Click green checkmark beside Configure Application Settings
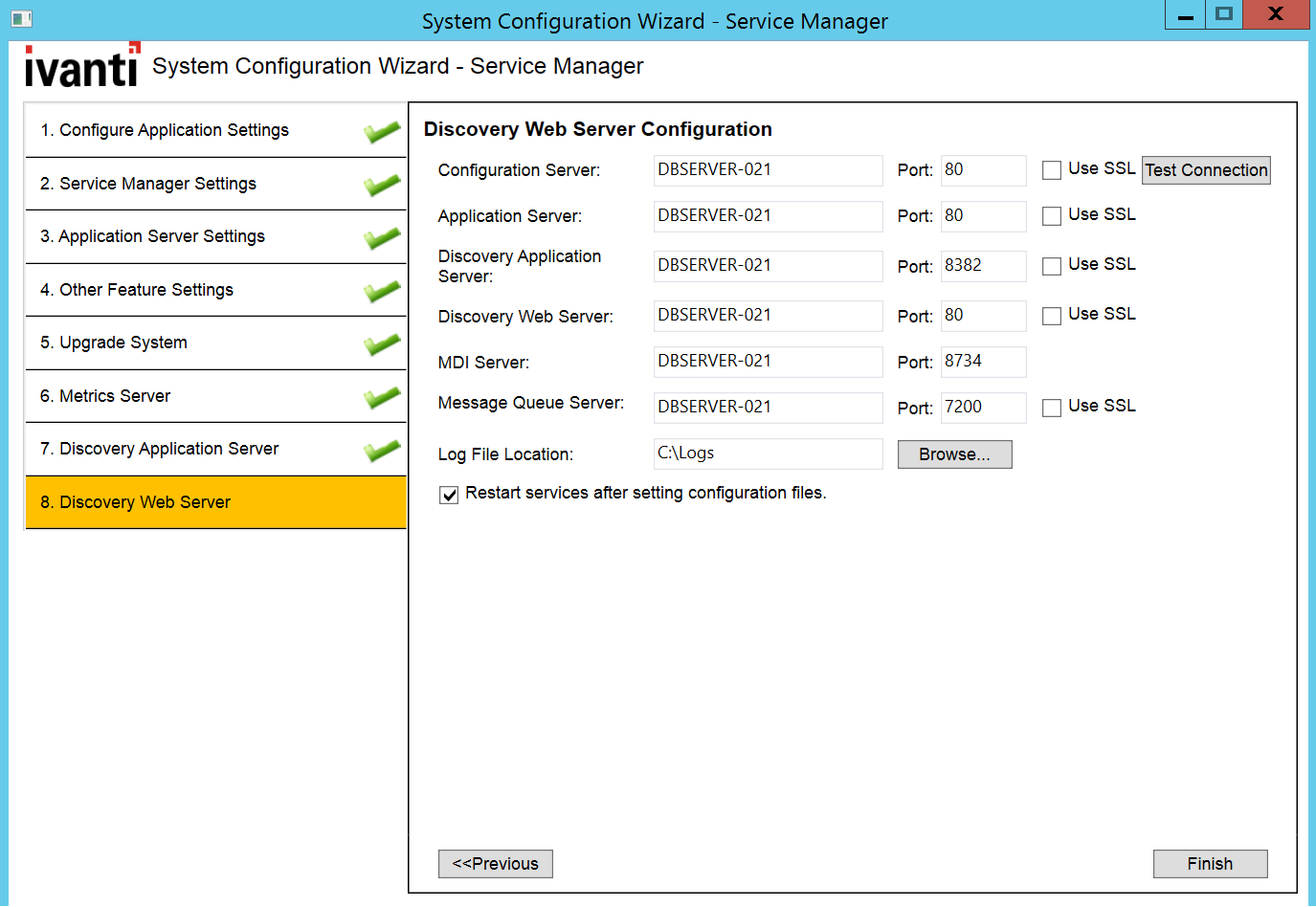 pyautogui.click(x=381, y=132)
